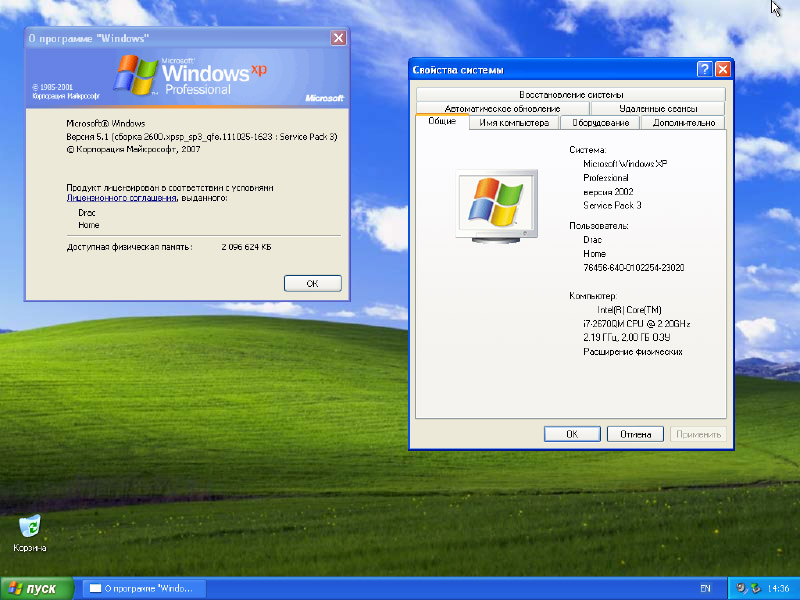Image resolution: width=800 pixels, height=600 pixels.
Task: Select the Дополнительно tab
Action: click(683, 123)
